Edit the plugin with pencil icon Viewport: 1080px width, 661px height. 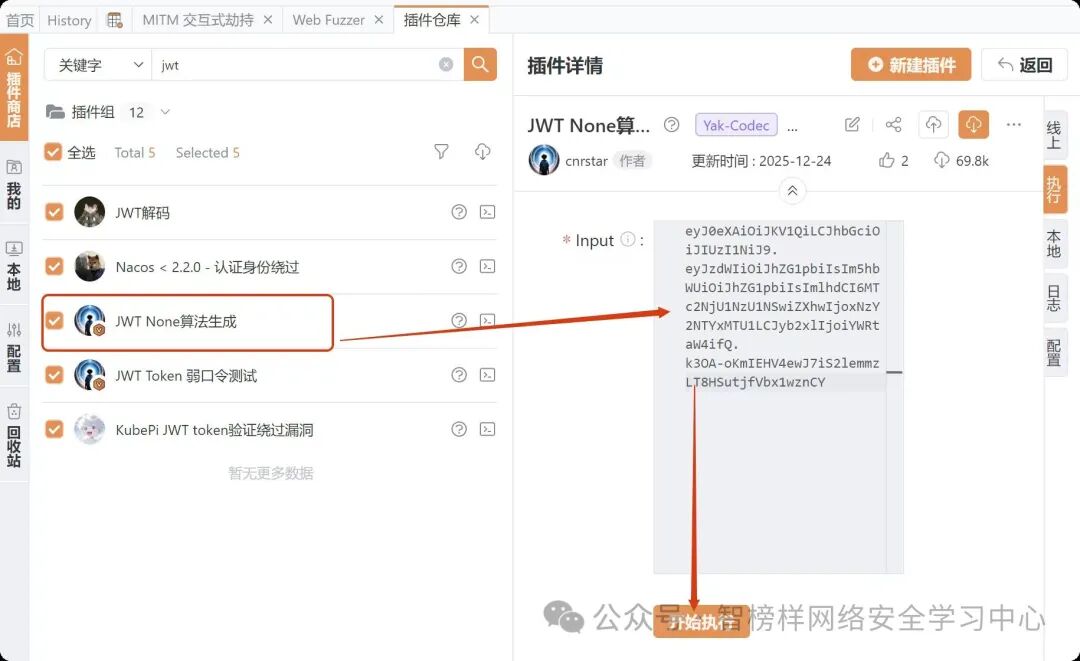(852, 125)
